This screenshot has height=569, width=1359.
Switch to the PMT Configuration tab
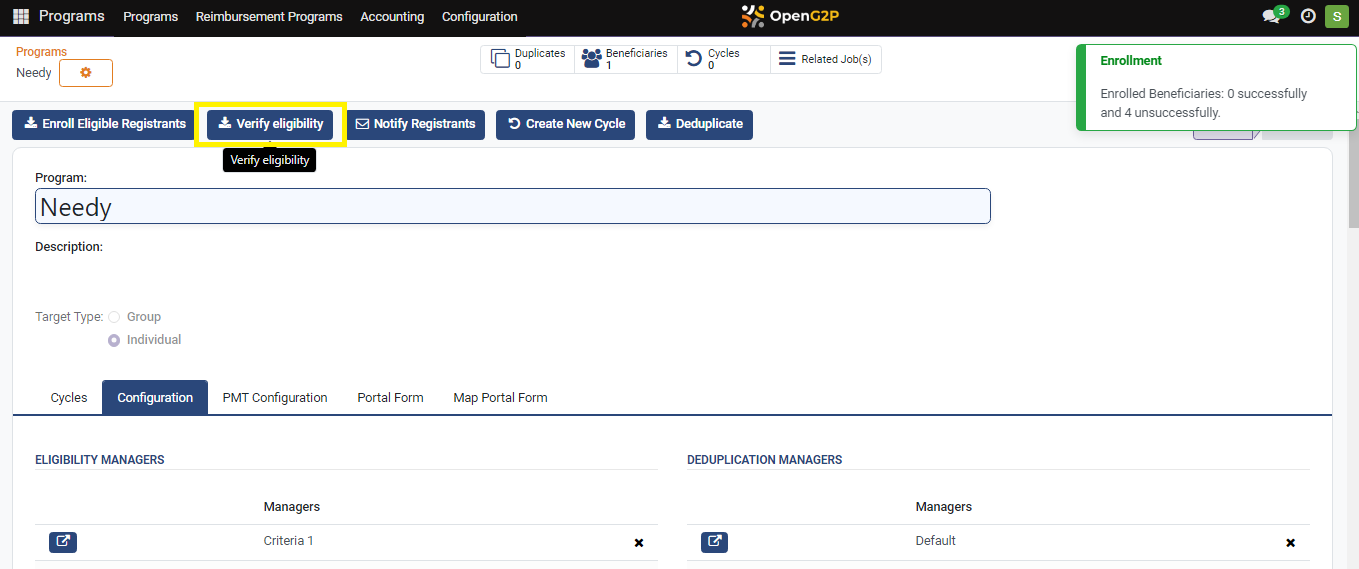275,397
